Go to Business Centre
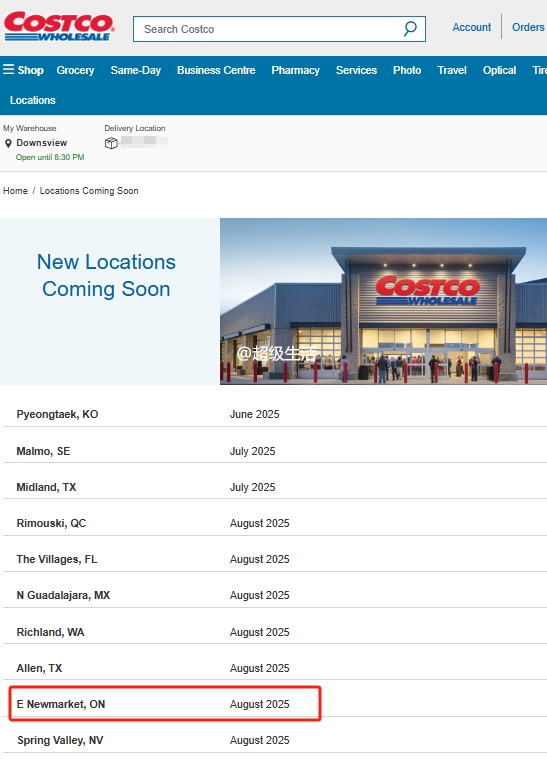This screenshot has width=547, height=777. (216, 70)
